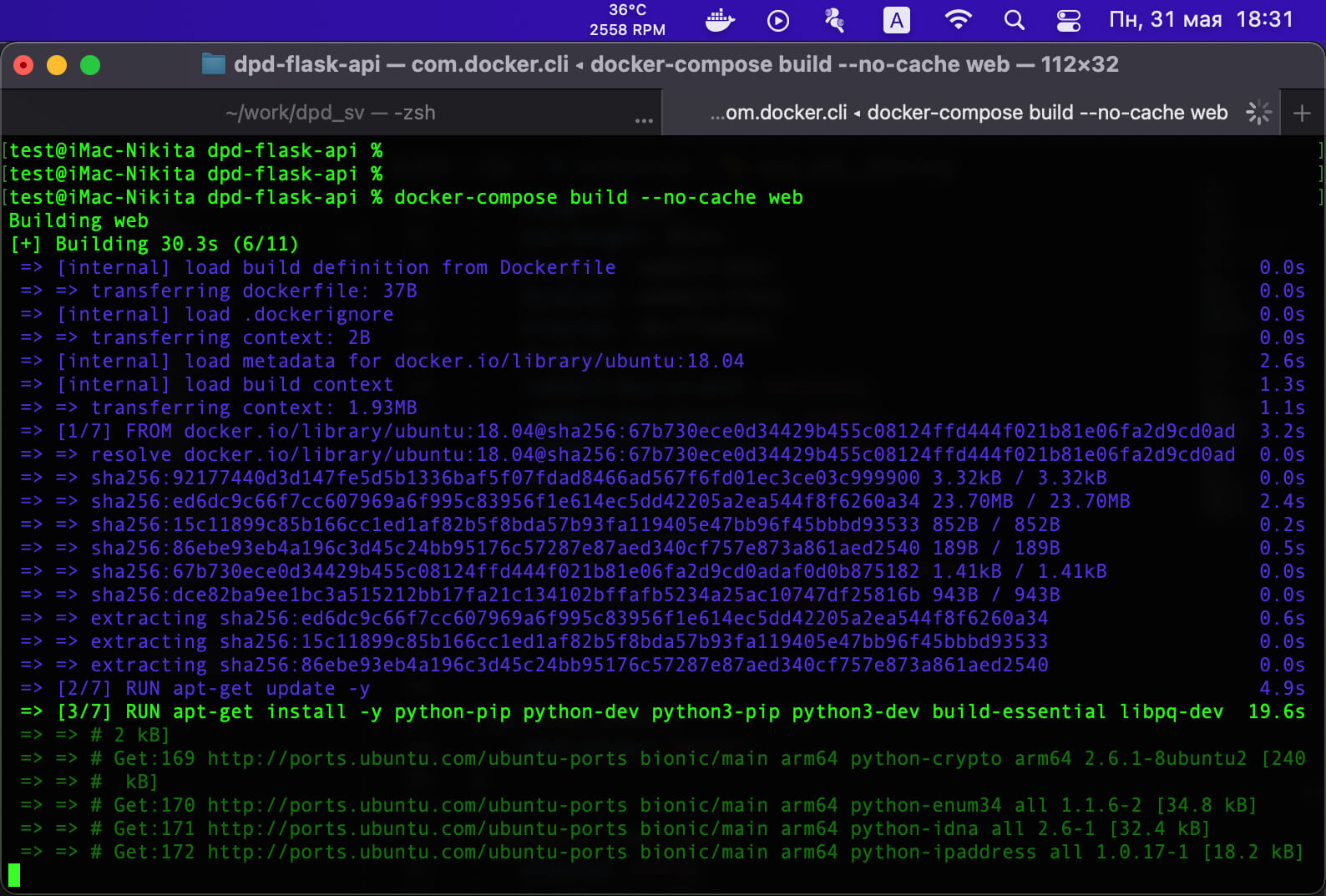Click the green full-screen window button
1326x896 pixels.
(x=90, y=65)
